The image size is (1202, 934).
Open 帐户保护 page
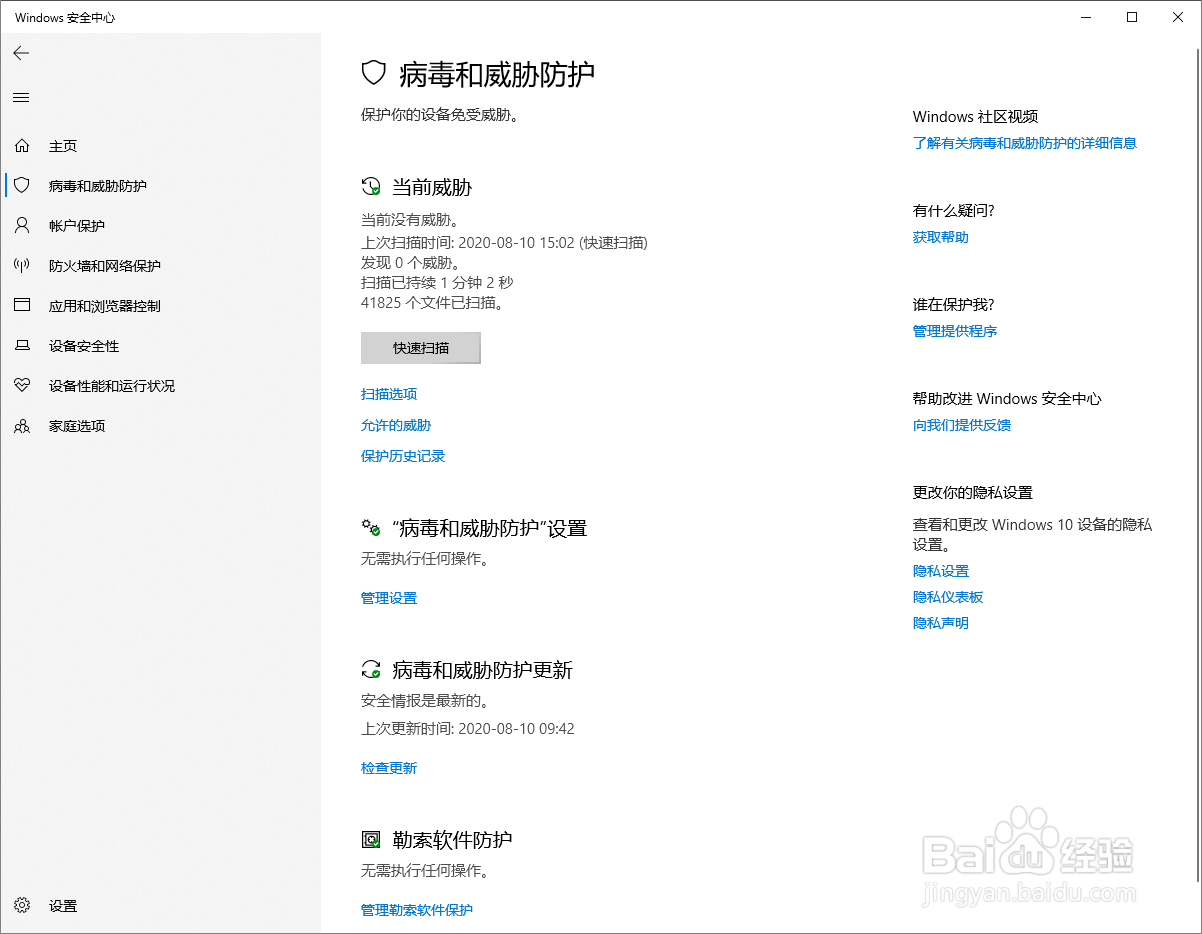[x=77, y=226]
